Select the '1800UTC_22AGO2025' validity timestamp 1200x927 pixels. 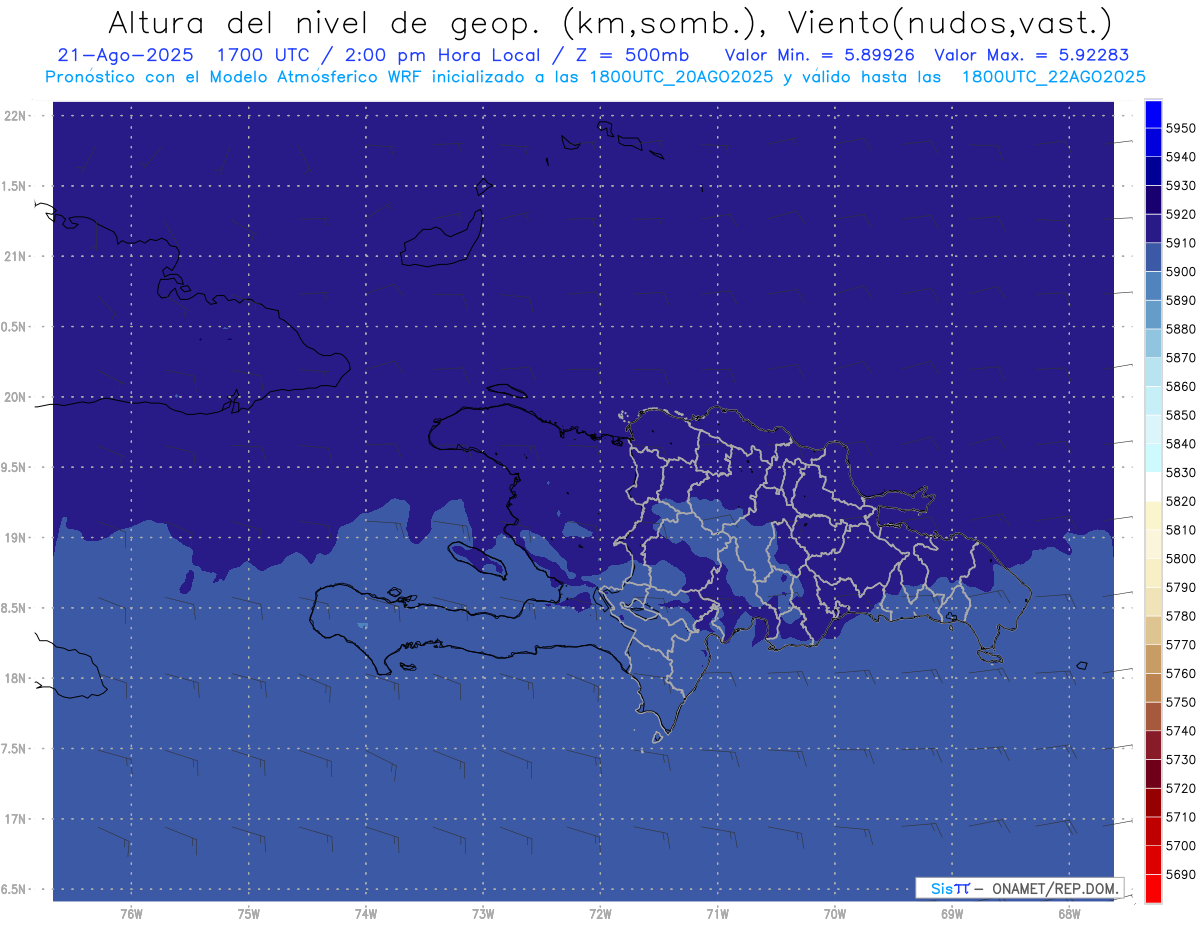[x=1053, y=76]
